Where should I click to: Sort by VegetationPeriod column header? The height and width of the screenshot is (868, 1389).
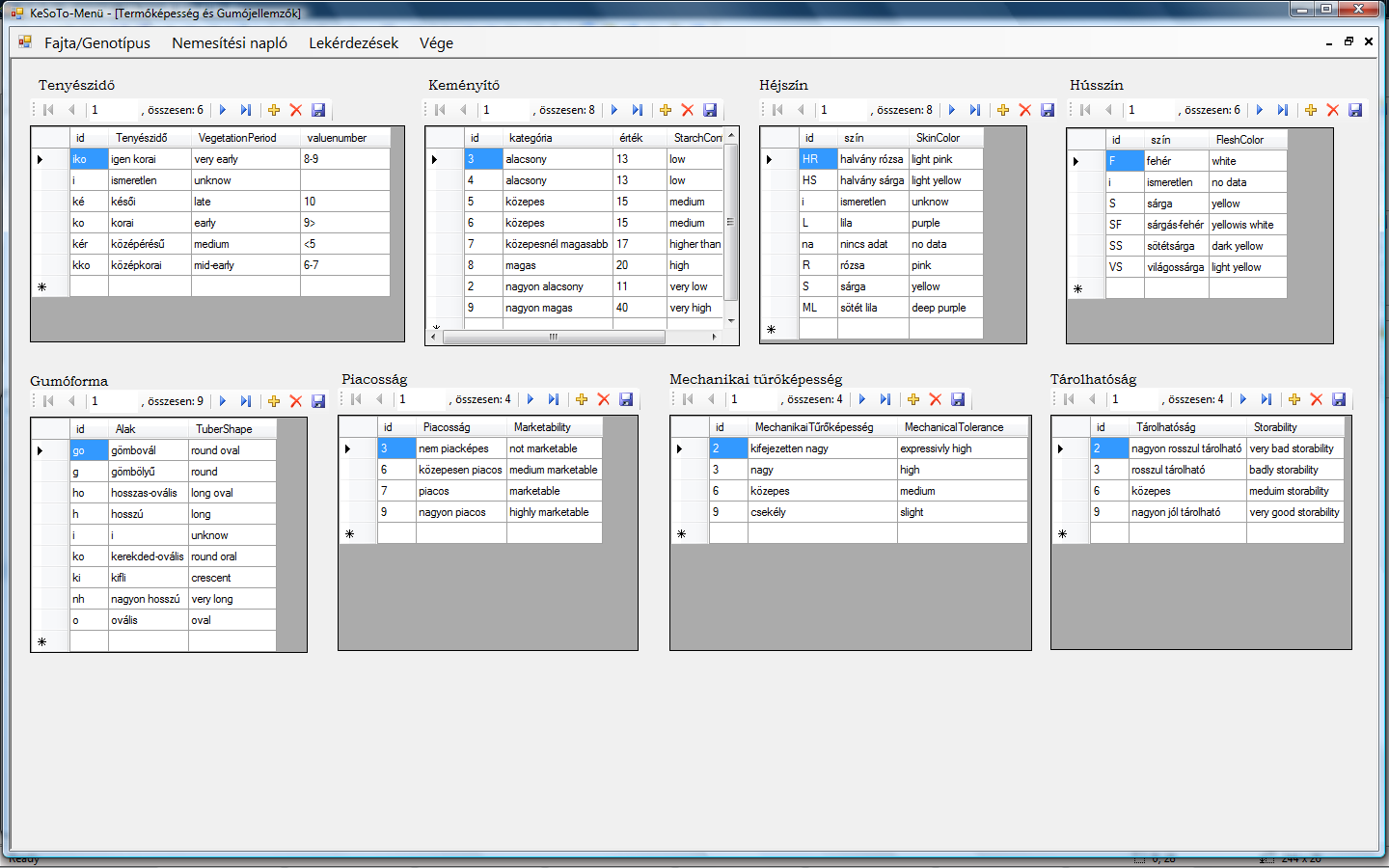pos(246,138)
